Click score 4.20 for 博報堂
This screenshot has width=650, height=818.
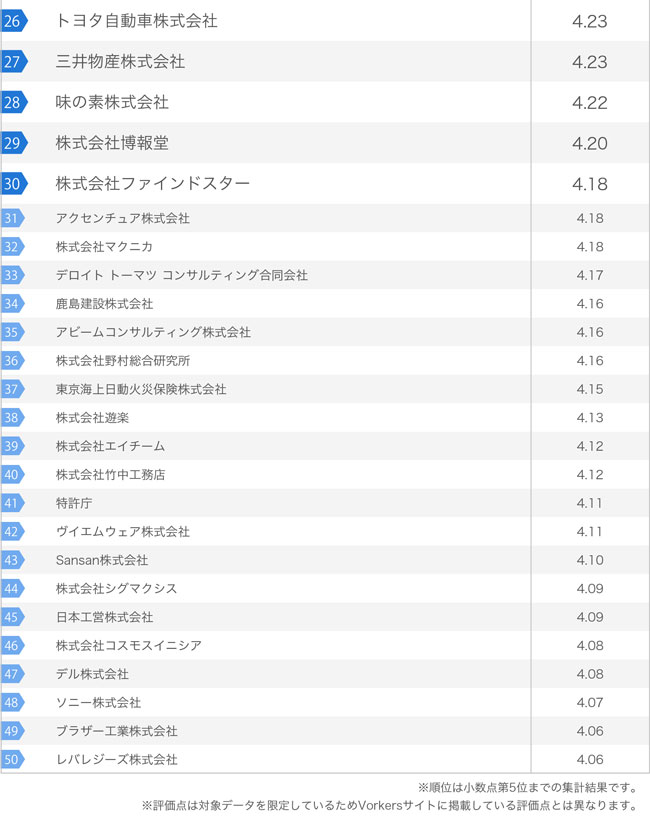pyautogui.click(x=590, y=143)
